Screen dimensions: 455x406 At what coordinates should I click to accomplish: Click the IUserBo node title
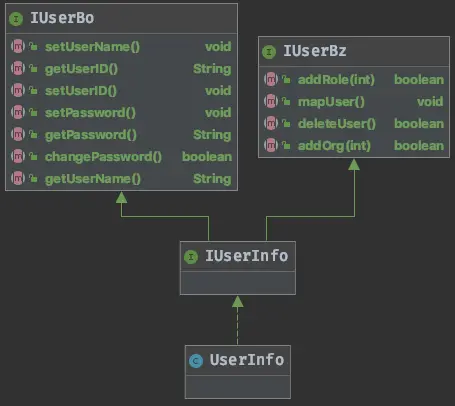pos(62,18)
